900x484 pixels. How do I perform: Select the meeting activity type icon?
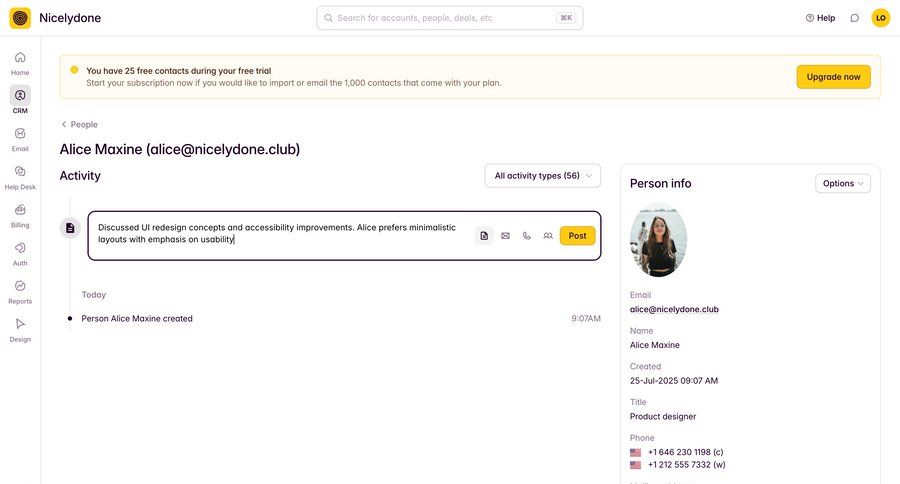point(548,235)
